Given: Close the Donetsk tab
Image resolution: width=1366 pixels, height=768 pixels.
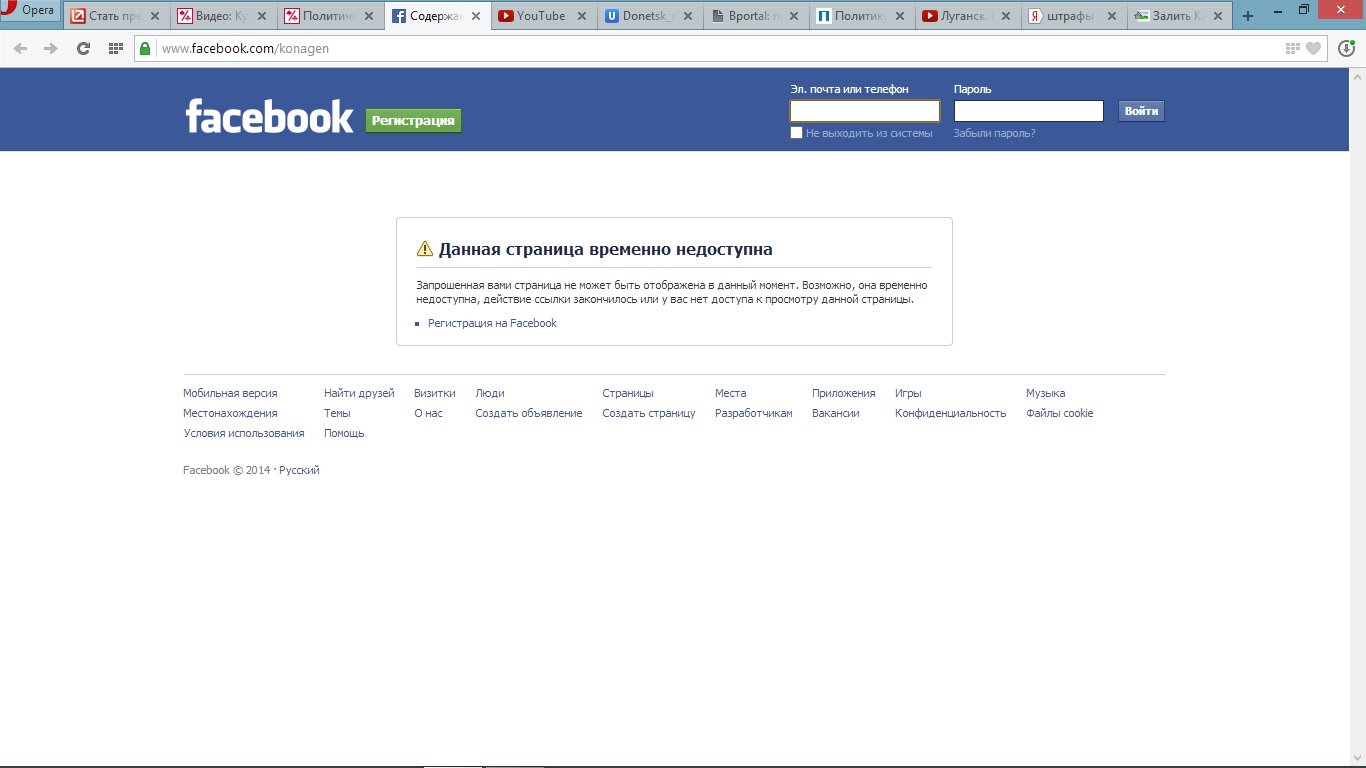Looking at the screenshot, I should pos(687,16).
